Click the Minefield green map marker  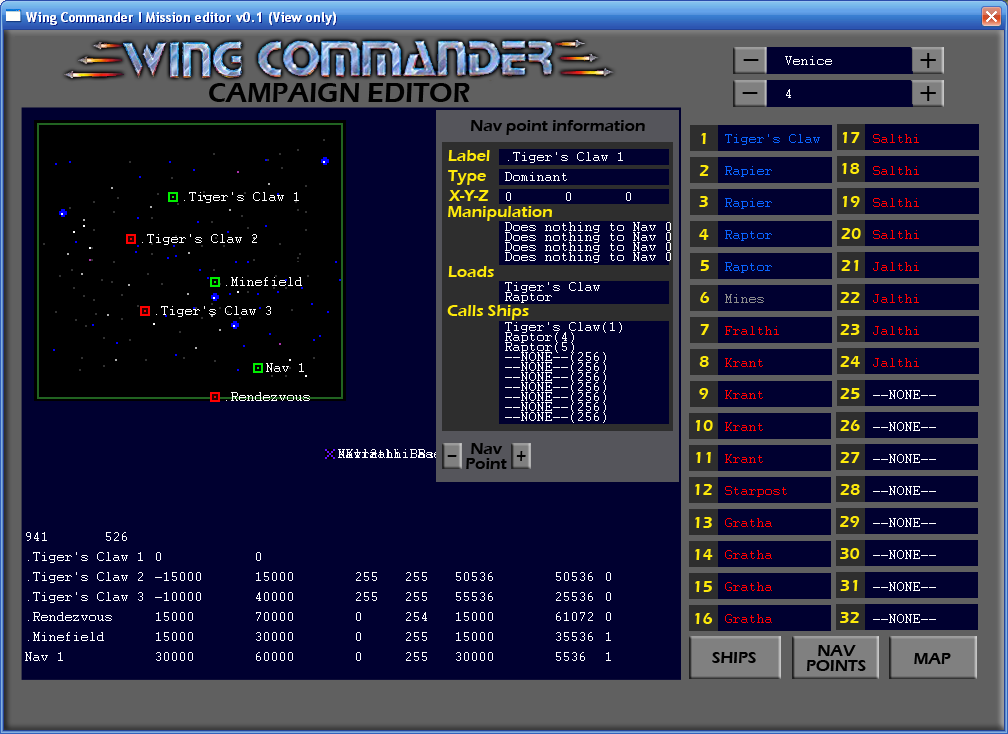point(215,282)
